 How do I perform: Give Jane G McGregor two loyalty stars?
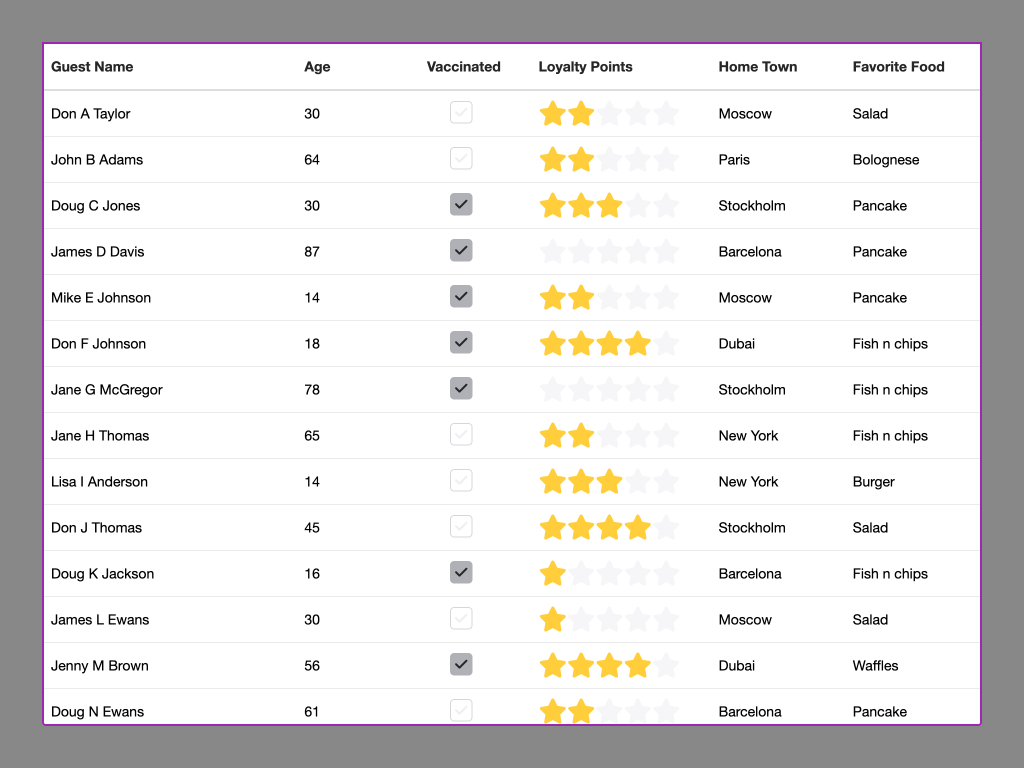[x=581, y=390]
